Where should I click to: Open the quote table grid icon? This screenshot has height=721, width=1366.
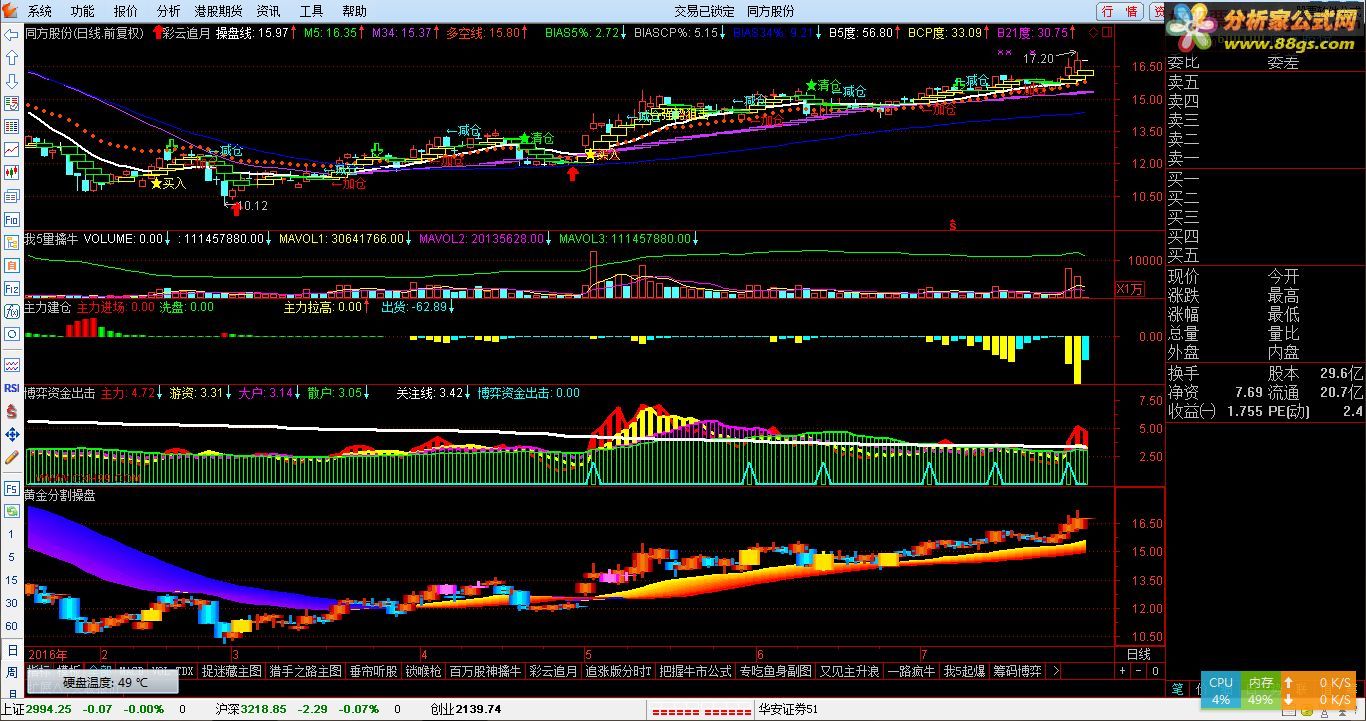[12, 127]
